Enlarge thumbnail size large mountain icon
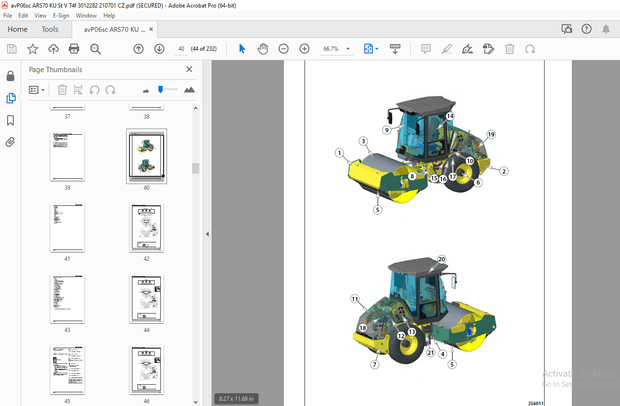Image resolution: width=620 pixels, height=406 pixels. click(189, 90)
